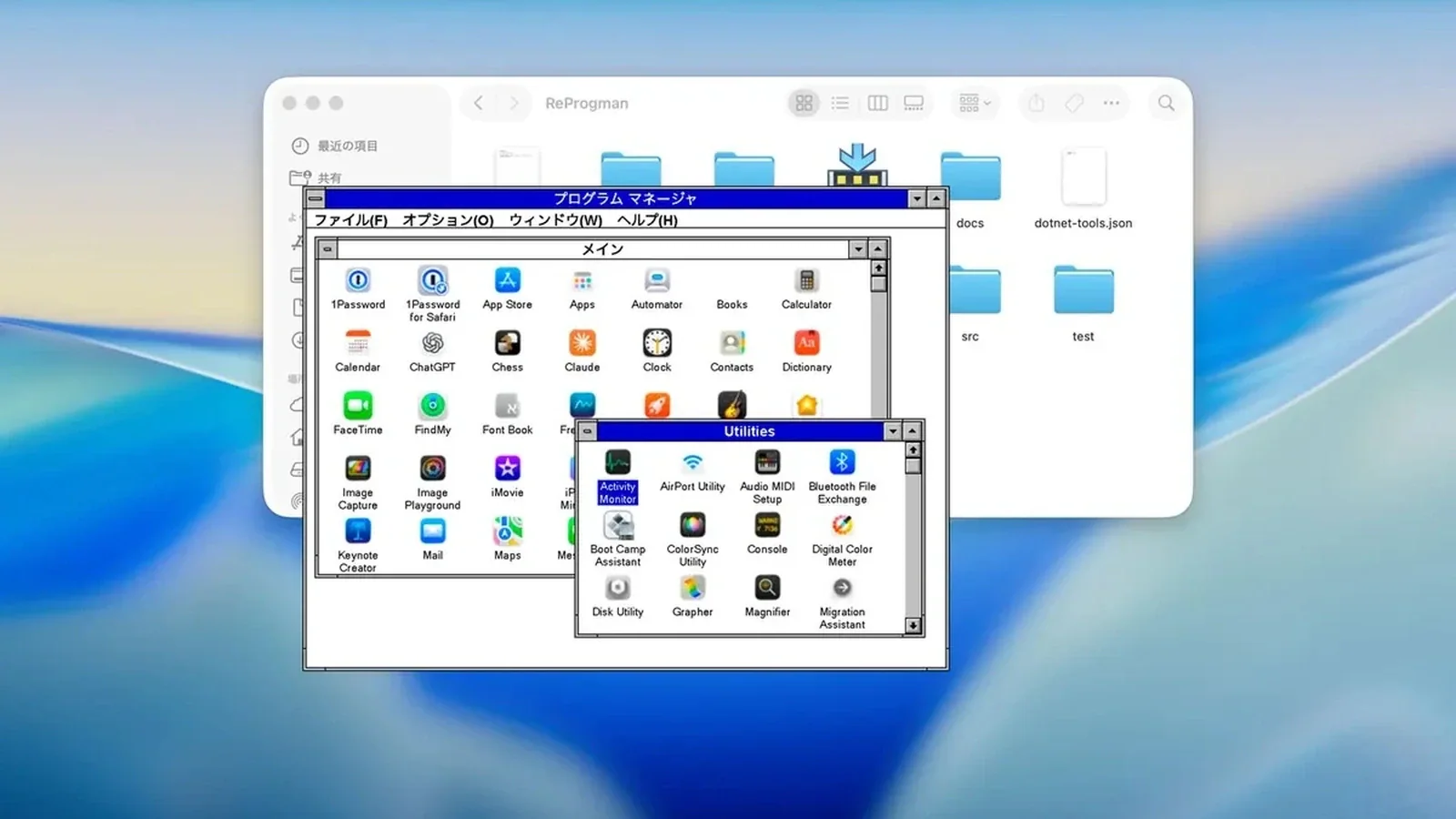
Task: Open the Chess icon
Action: pos(507,343)
